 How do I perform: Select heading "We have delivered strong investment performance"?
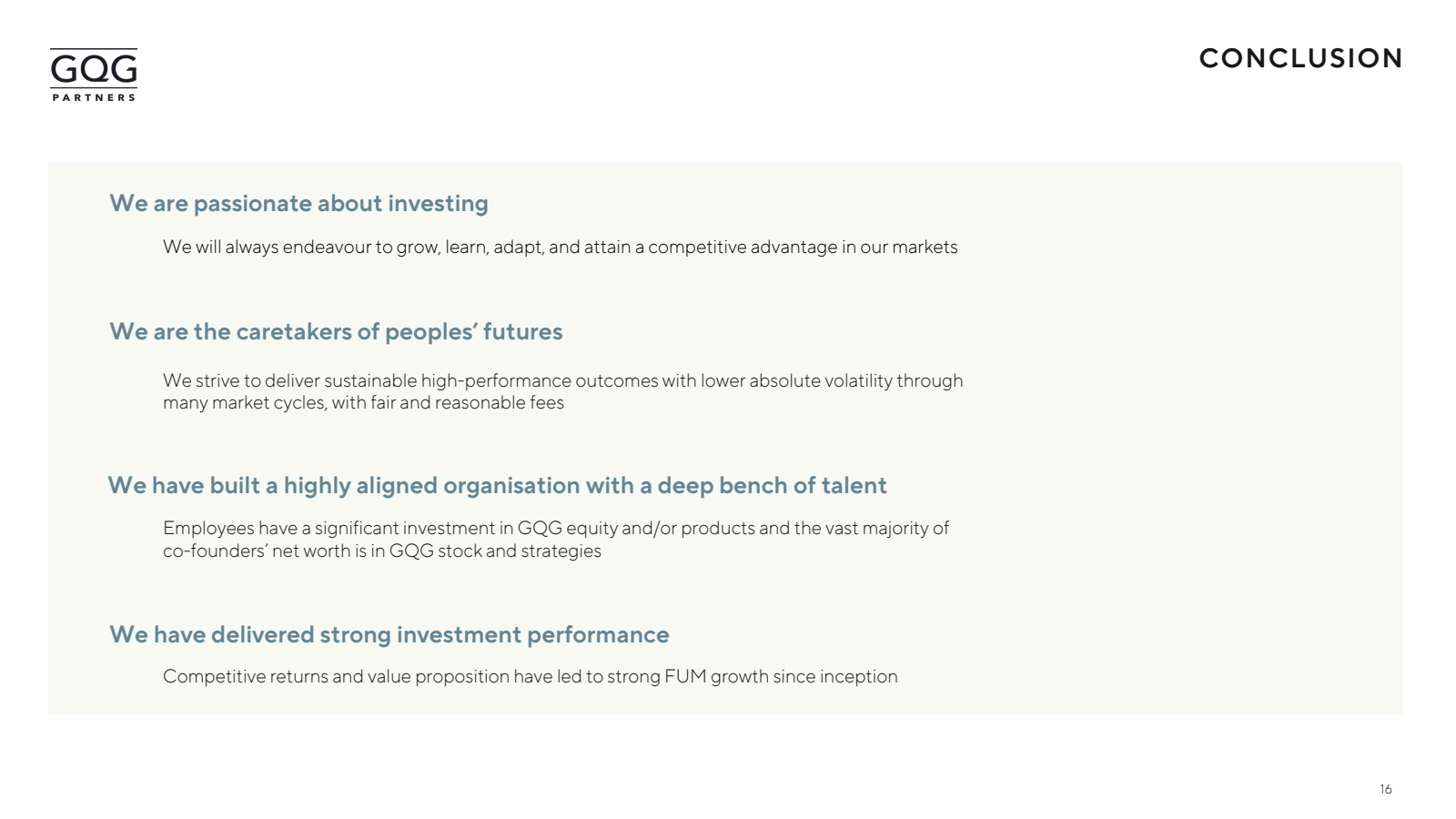389,635
